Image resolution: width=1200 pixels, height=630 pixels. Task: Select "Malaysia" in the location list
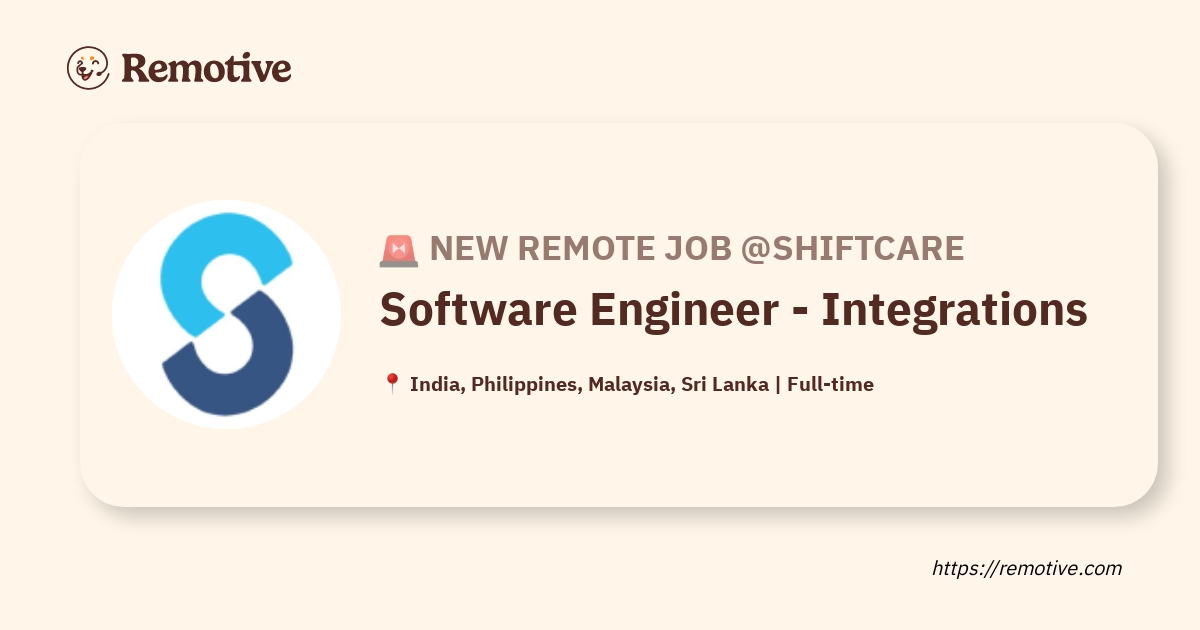coord(630,384)
